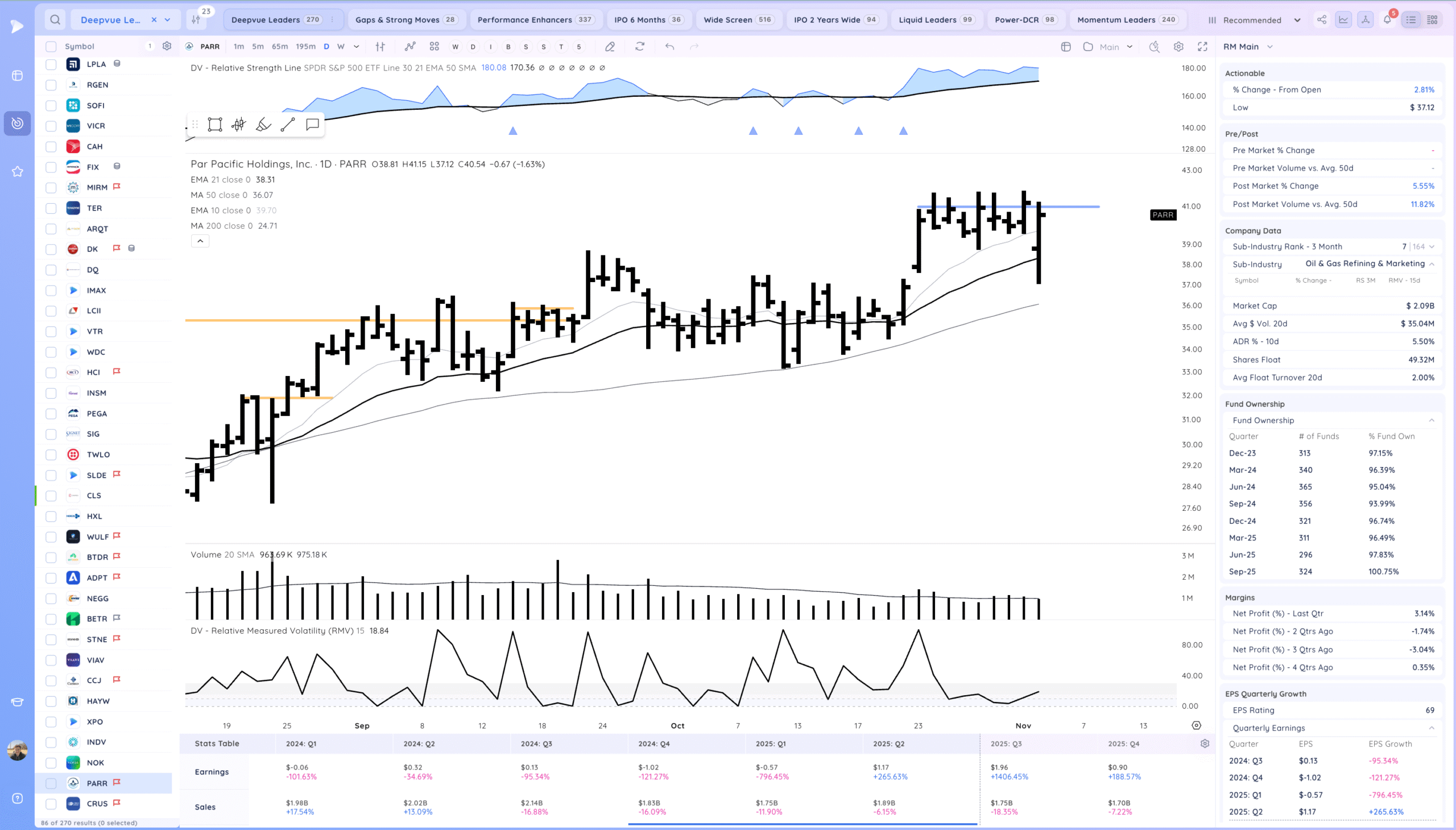The width and height of the screenshot is (1456, 830).
Task: Check the SOFI row checkbox
Action: 51,105
